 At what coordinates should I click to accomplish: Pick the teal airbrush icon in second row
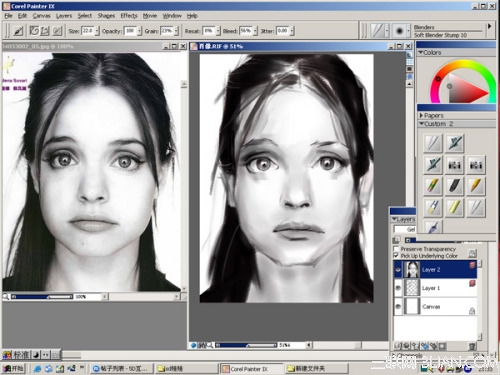[433, 165]
